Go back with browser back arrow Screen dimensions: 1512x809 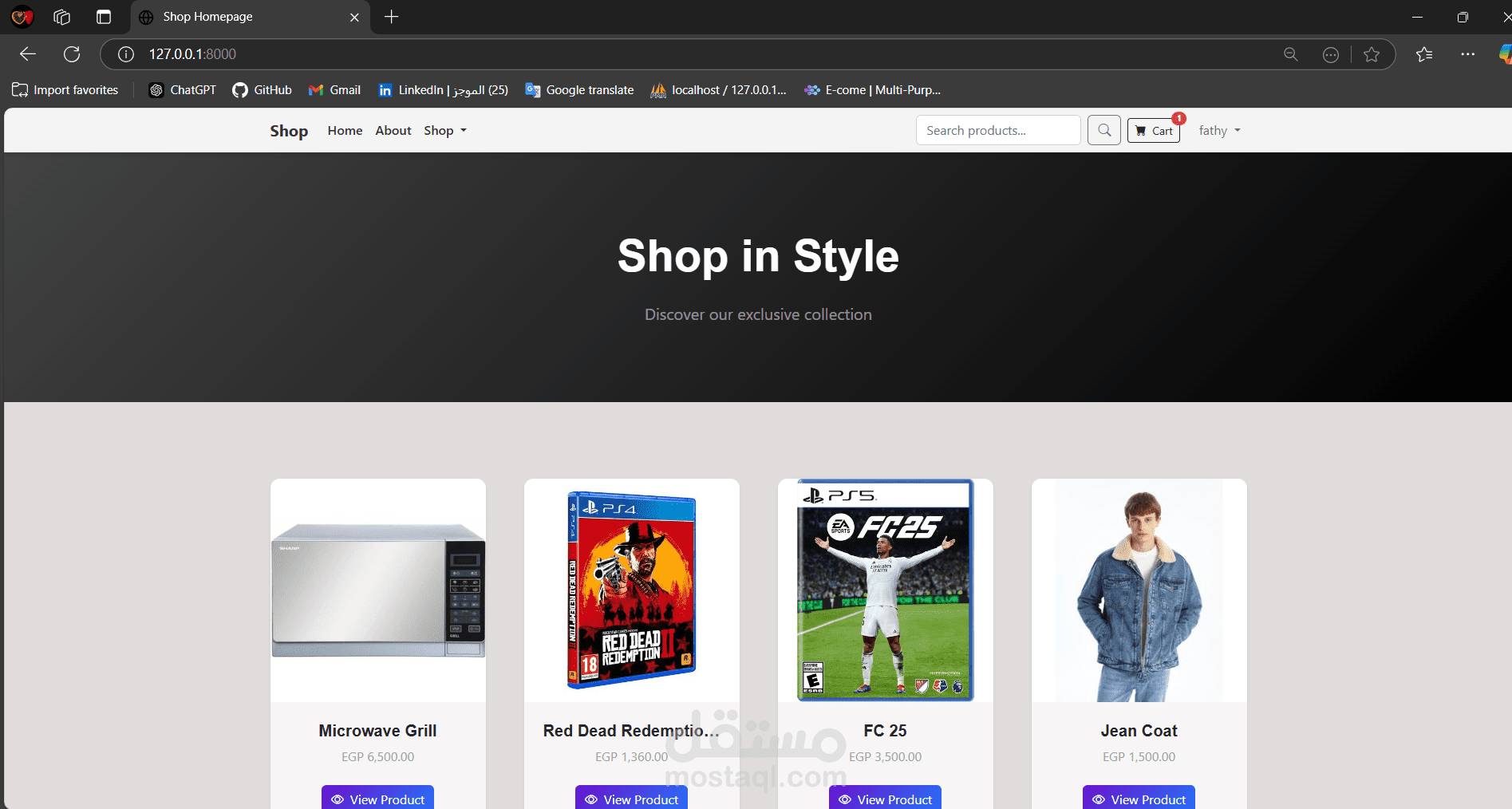[x=28, y=54]
